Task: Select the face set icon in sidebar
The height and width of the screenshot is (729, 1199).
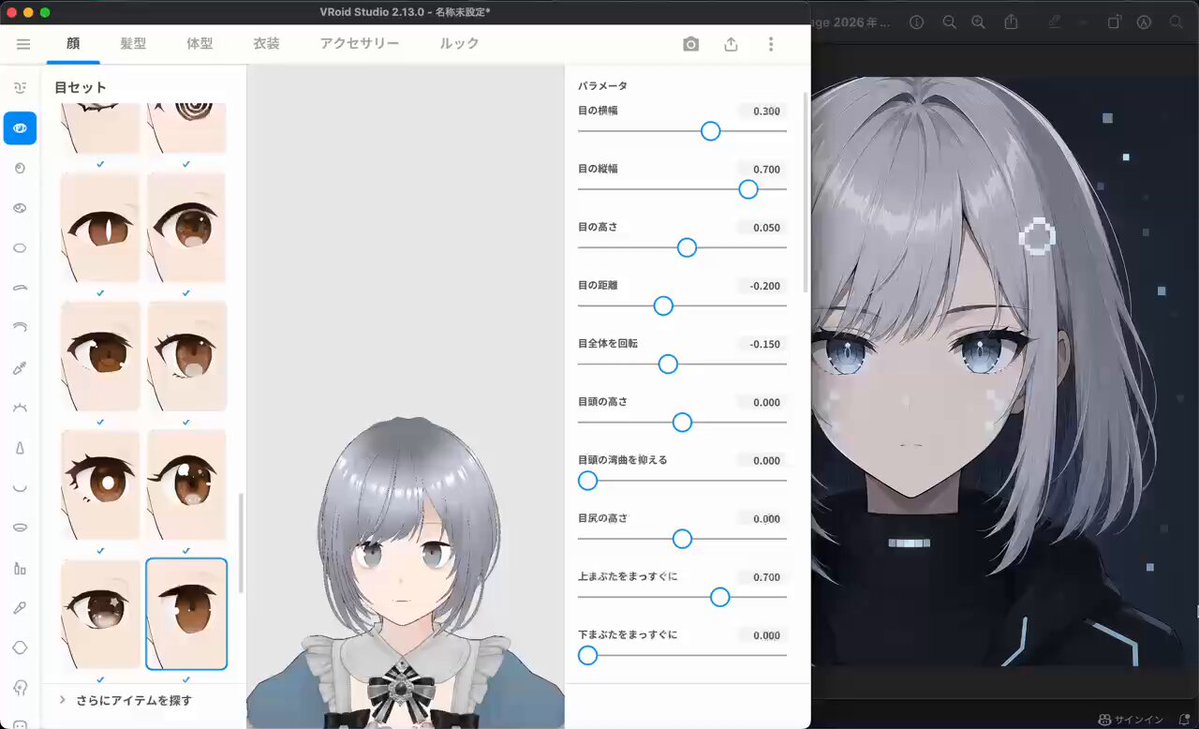Action: (x=20, y=88)
